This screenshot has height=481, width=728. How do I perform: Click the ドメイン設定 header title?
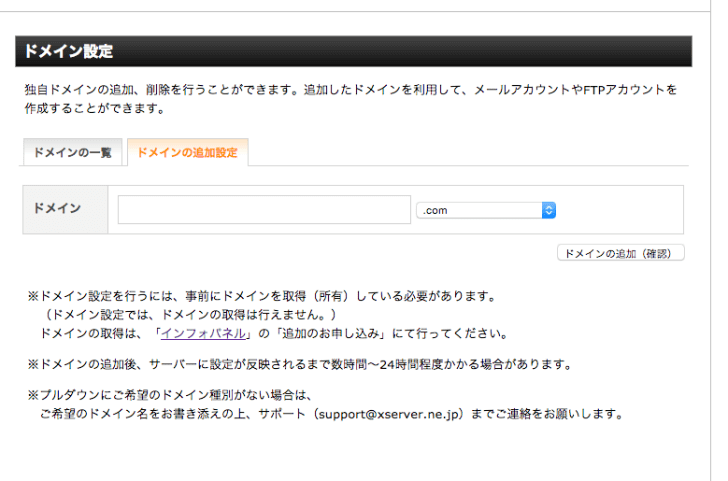coord(69,51)
